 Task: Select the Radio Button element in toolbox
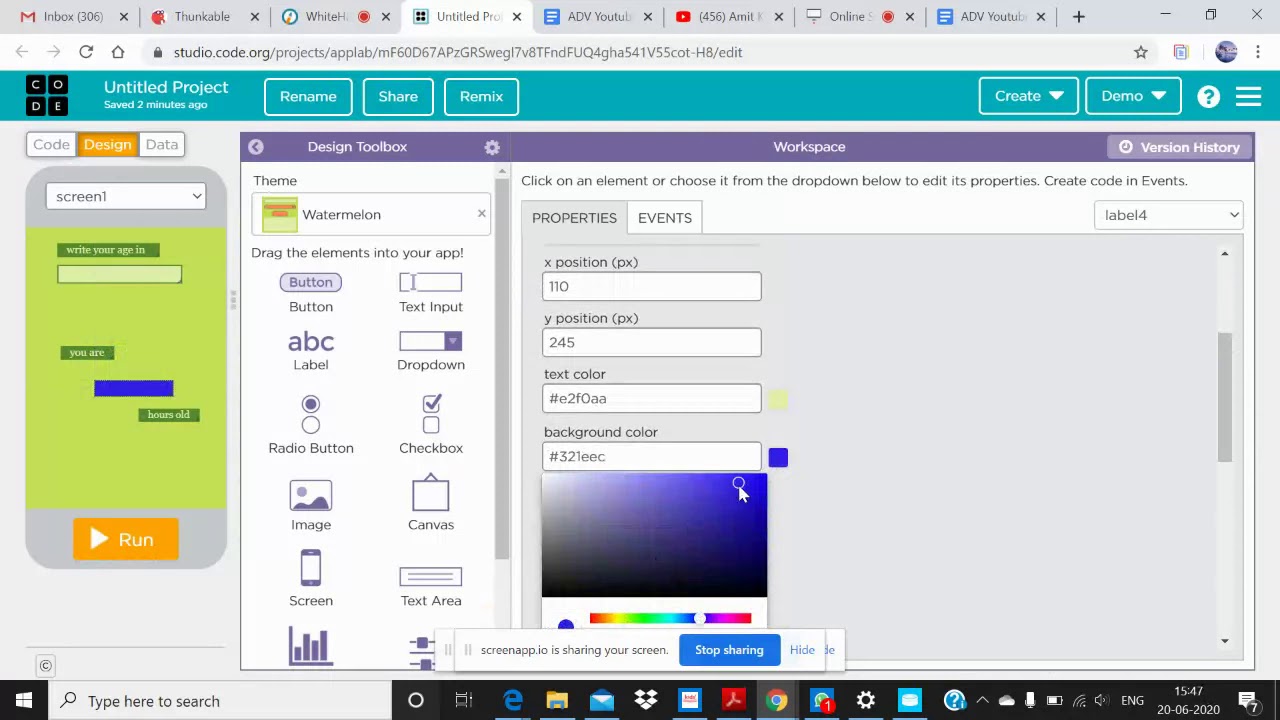coord(311,424)
